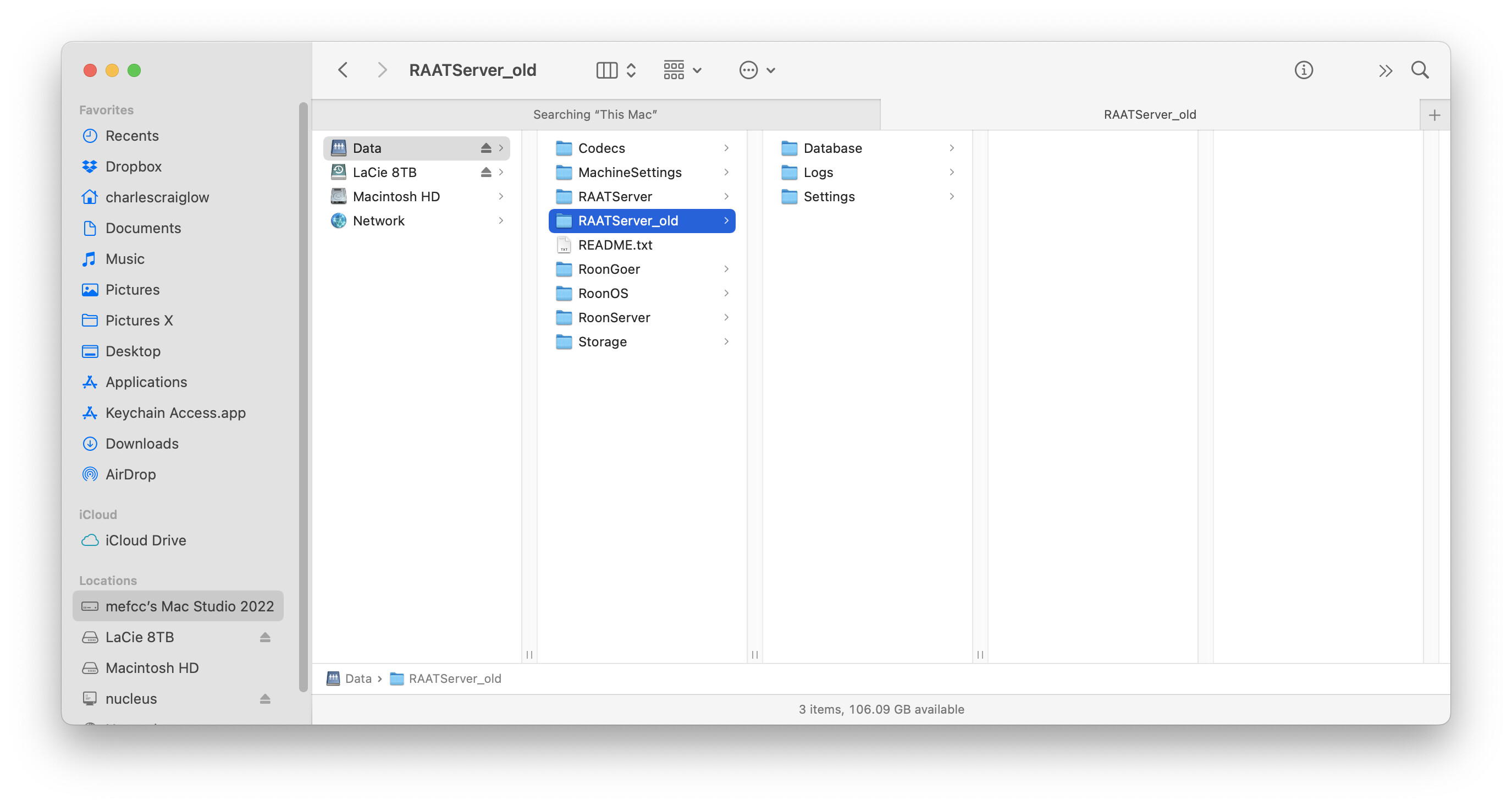Select mefcc's Mac Studio 2022 location
This screenshot has width=1512, height=806.
[x=178, y=606]
